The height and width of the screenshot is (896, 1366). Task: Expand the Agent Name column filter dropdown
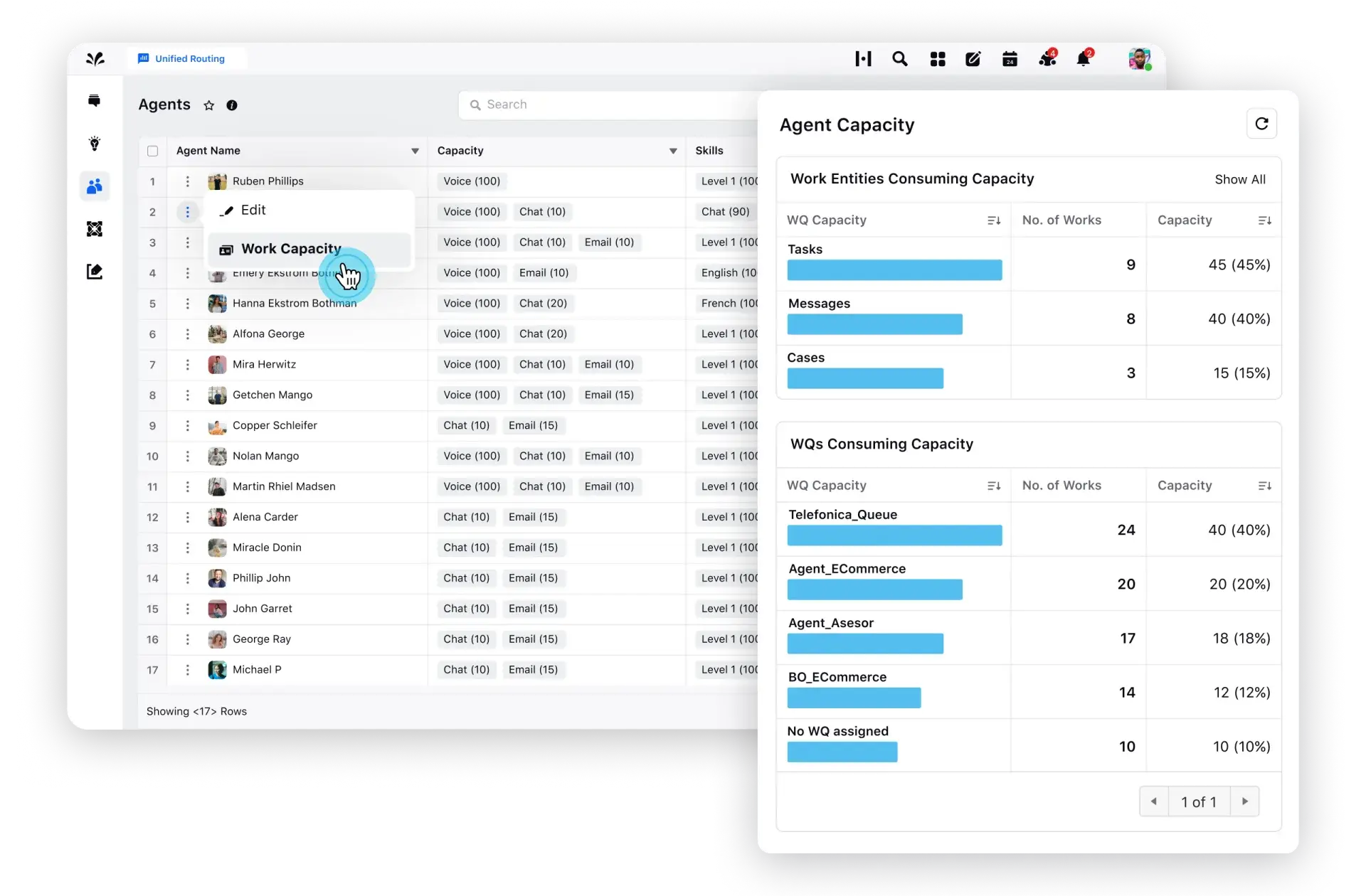click(x=415, y=150)
